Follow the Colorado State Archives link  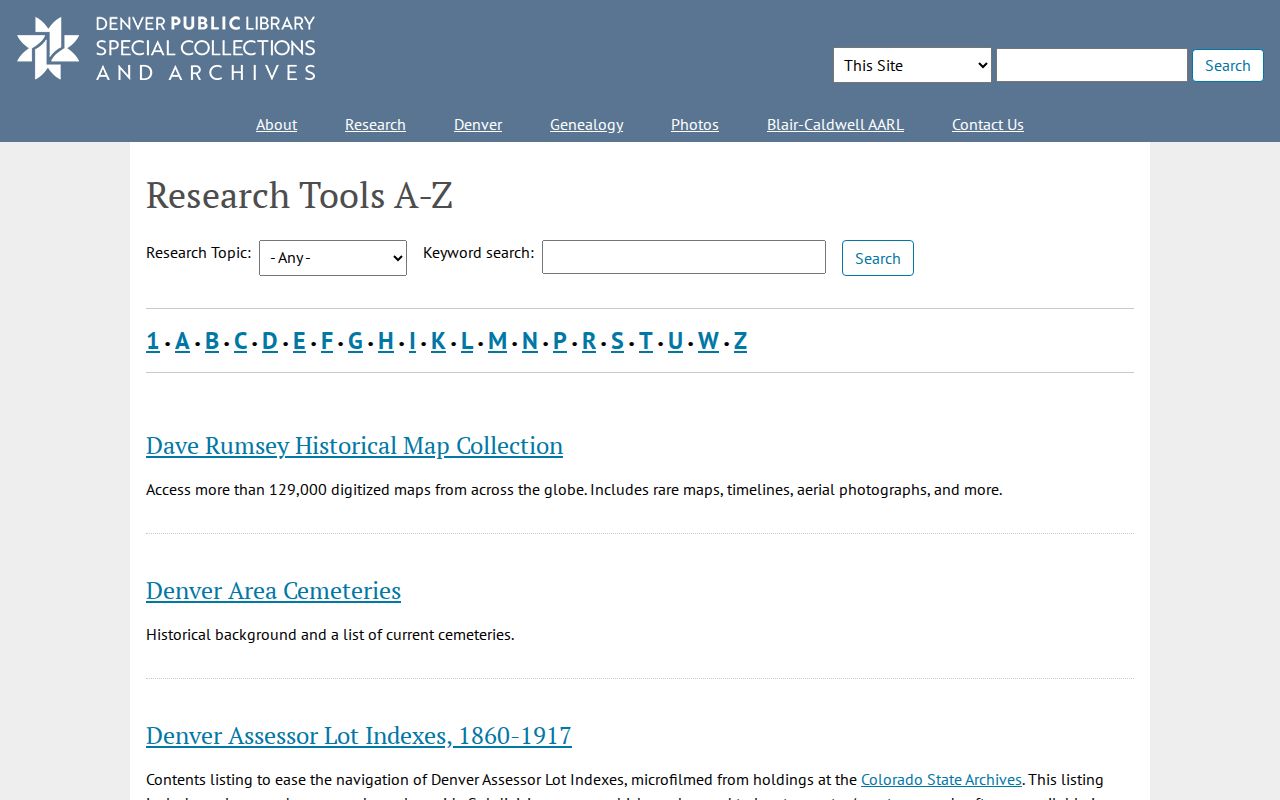941,779
